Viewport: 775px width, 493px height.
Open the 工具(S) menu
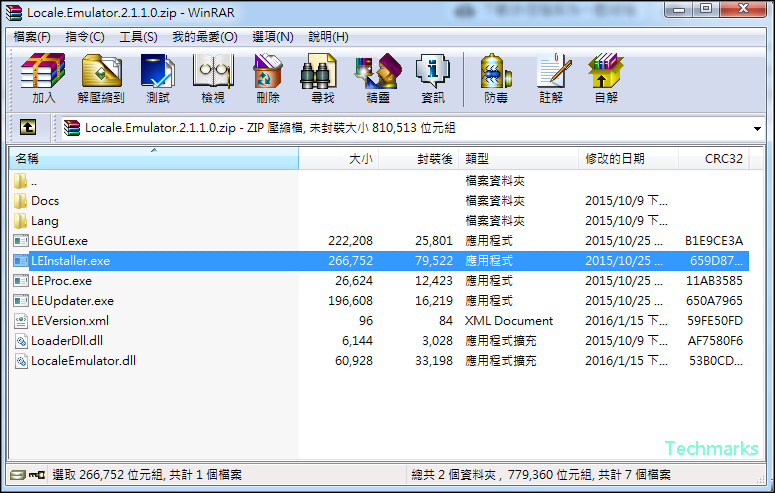(138, 37)
